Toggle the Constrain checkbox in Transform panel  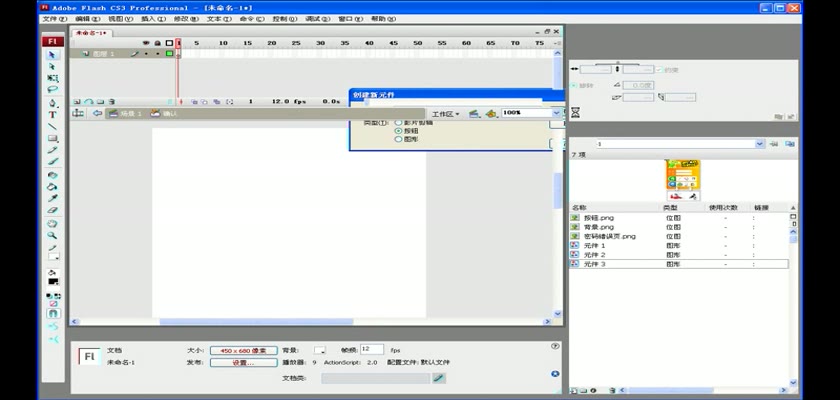click(659, 70)
